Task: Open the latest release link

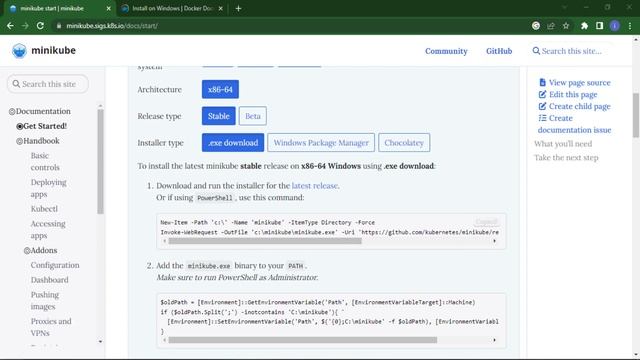Action: 314,186
